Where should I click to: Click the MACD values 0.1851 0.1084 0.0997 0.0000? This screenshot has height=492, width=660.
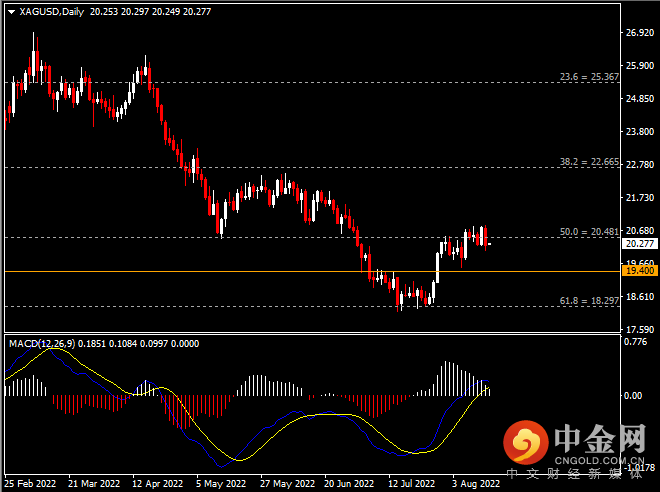point(138,344)
